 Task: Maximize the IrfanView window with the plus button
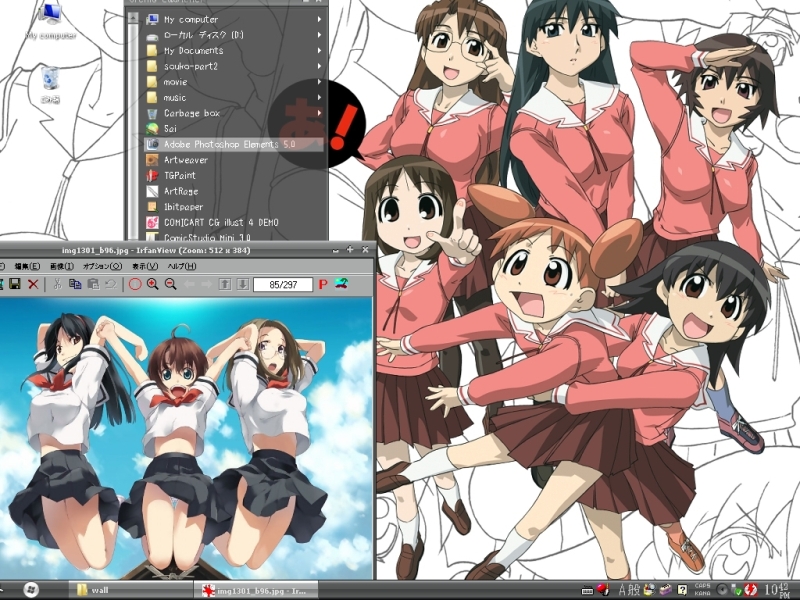coord(350,249)
